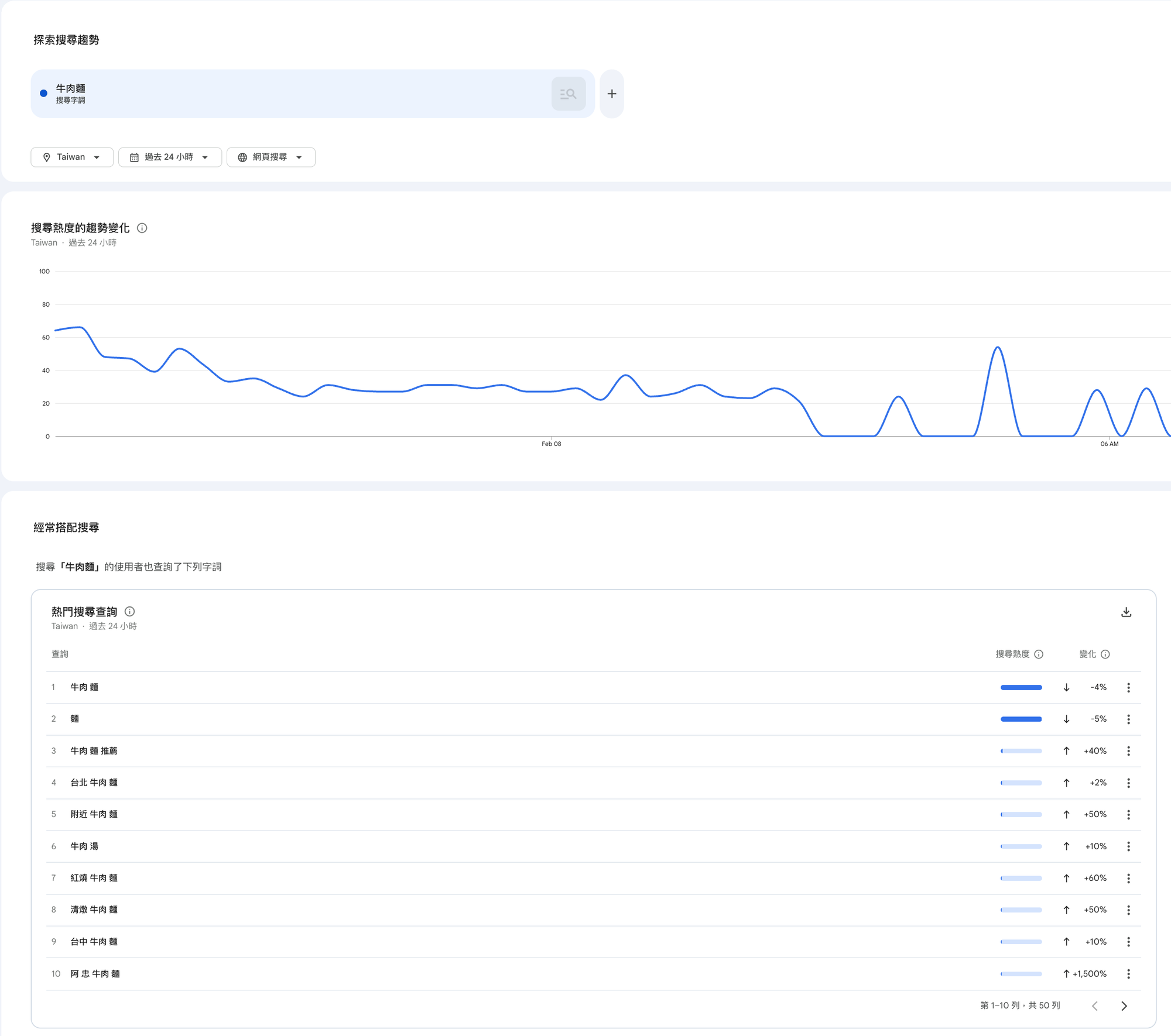Viewport: 1171px width, 1036px height.
Task: Open the three-dot menu for the 牛肉 麵 row
Action: click(x=1128, y=687)
